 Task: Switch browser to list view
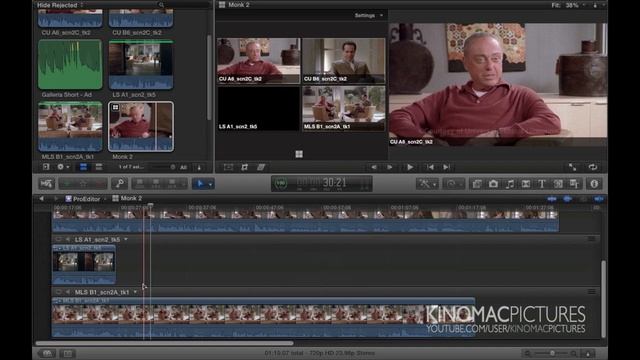coord(99,167)
